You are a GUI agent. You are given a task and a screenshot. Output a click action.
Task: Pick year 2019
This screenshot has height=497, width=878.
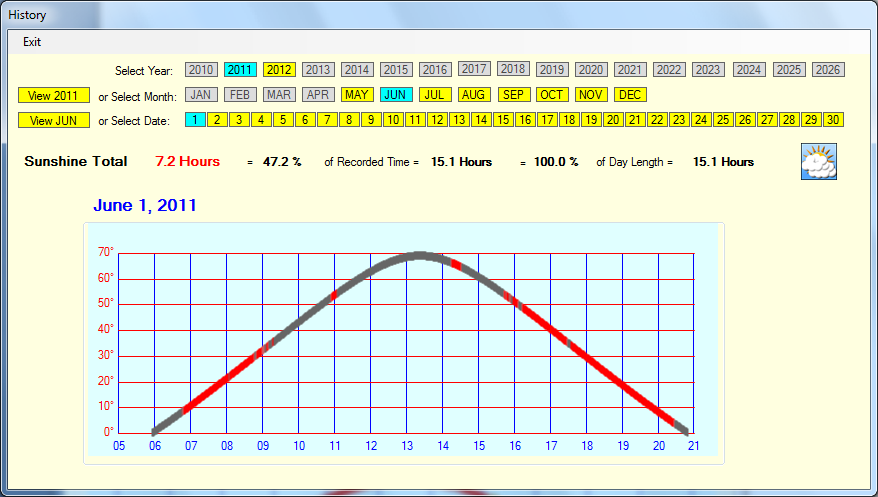[552, 69]
